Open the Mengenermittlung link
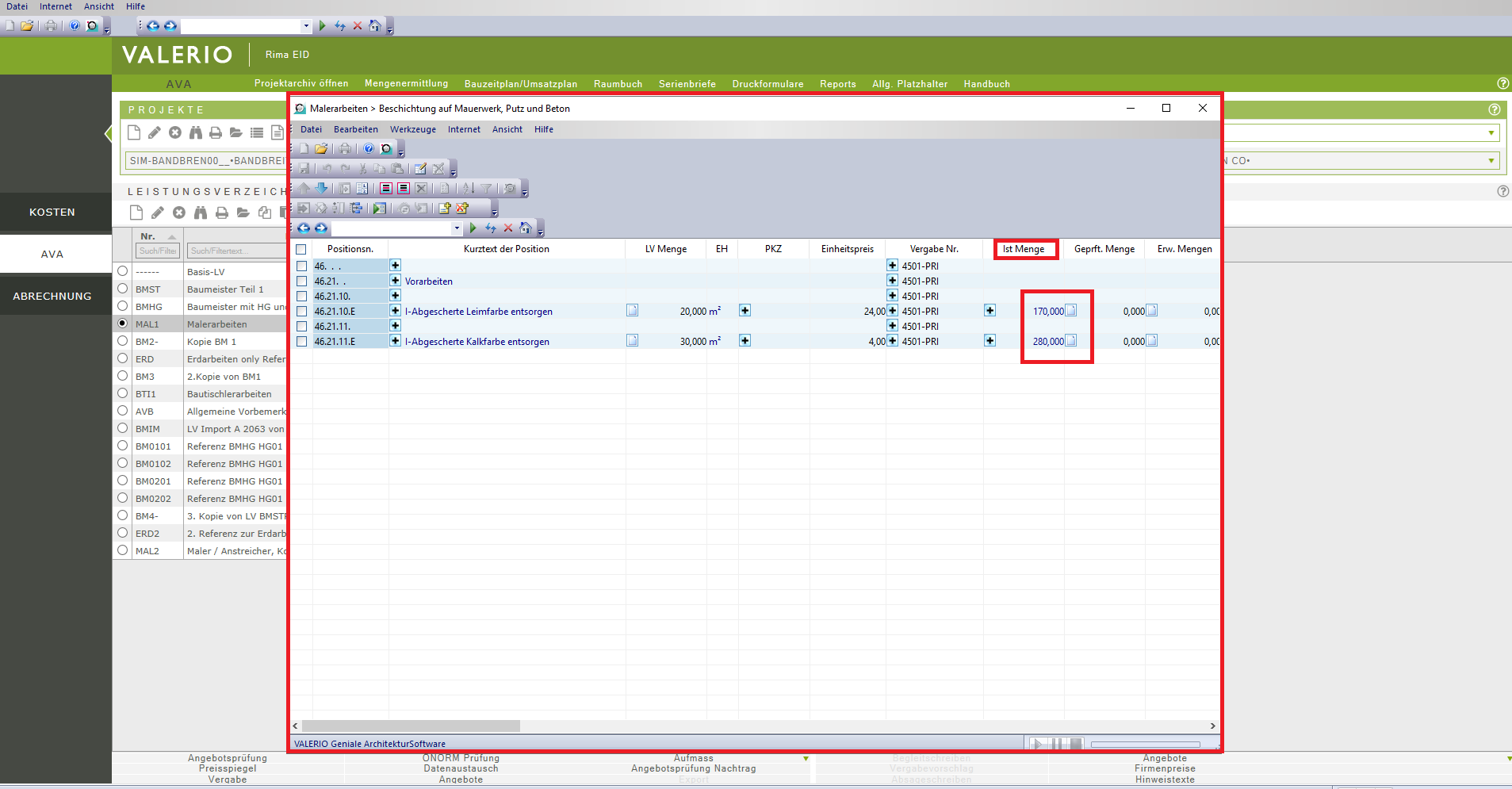Viewport: 1512px width, 789px height. [x=406, y=83]
